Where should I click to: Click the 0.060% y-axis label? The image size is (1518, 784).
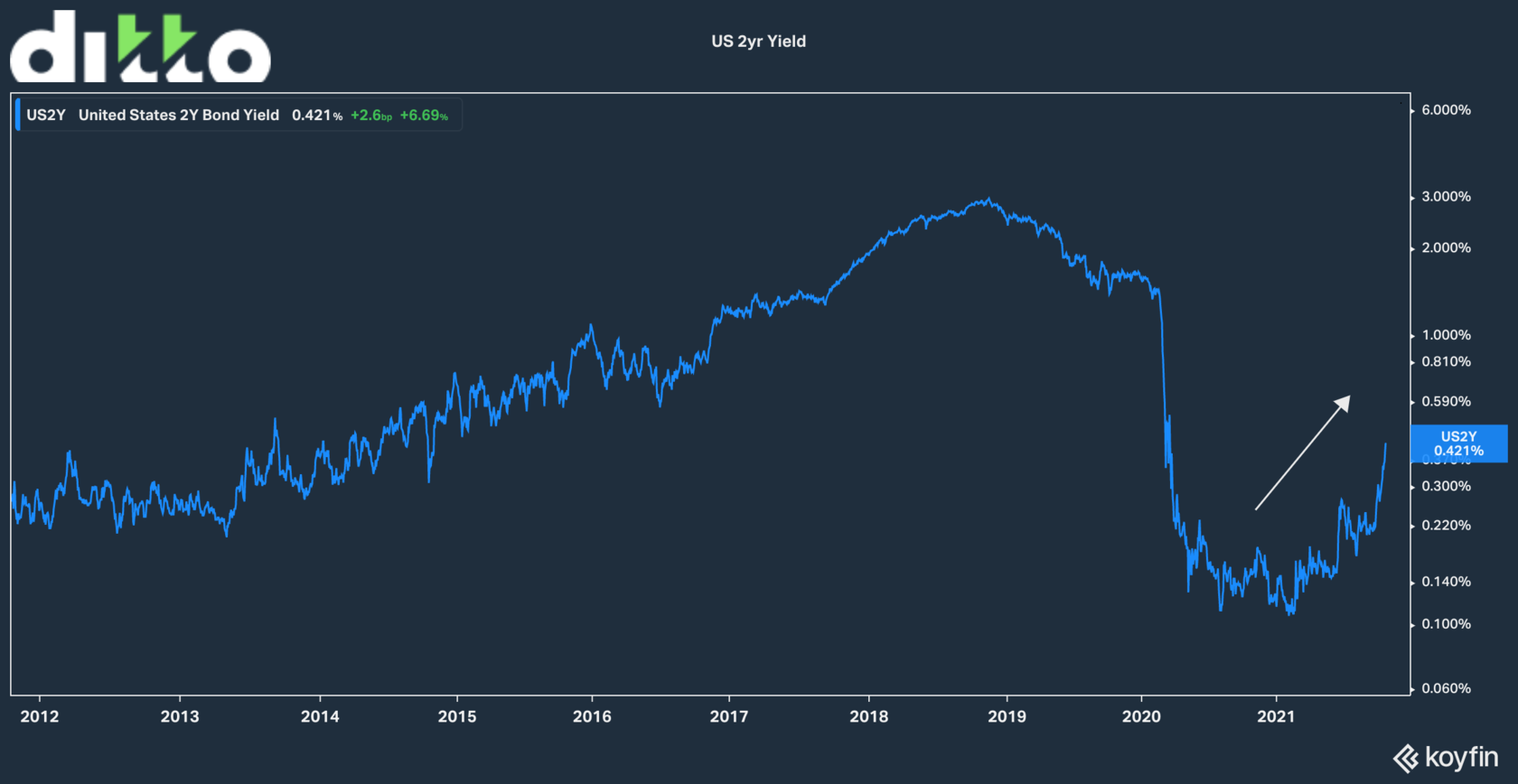pos(1446,688)
